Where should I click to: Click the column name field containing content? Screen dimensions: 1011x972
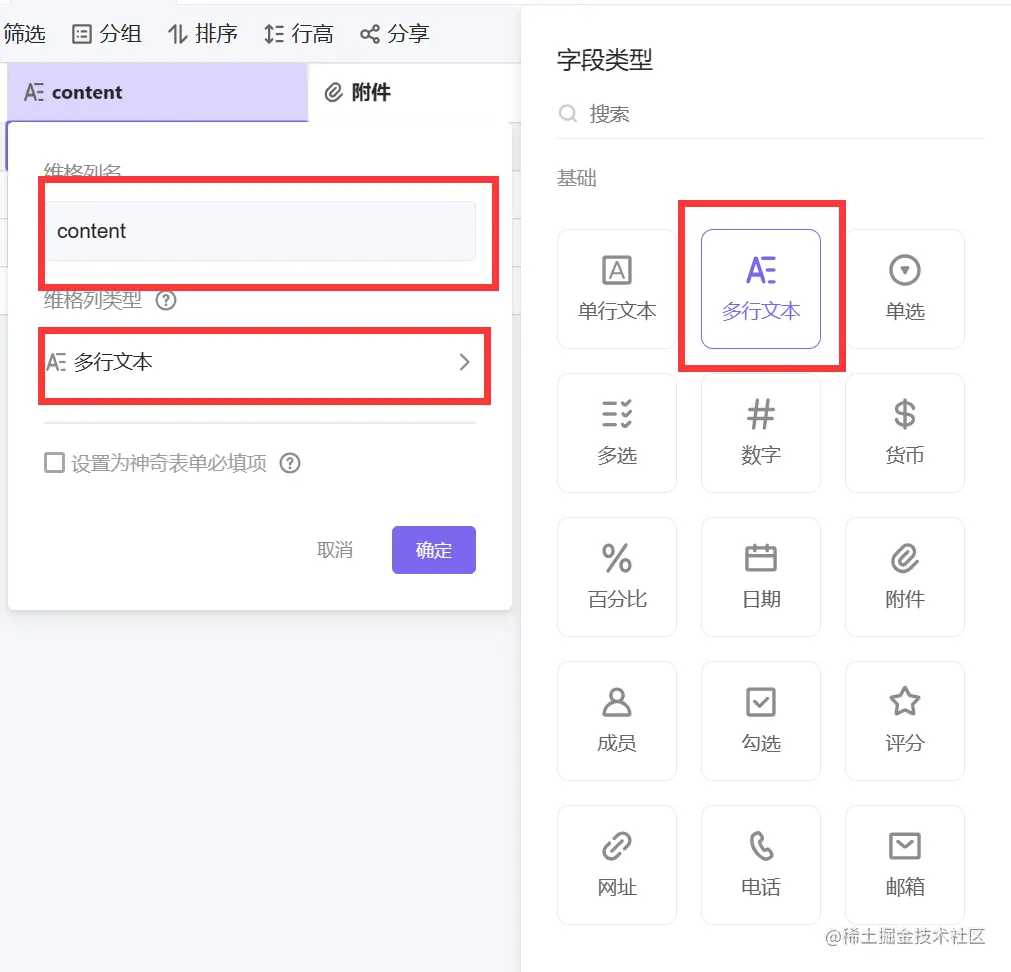point(260,231)
